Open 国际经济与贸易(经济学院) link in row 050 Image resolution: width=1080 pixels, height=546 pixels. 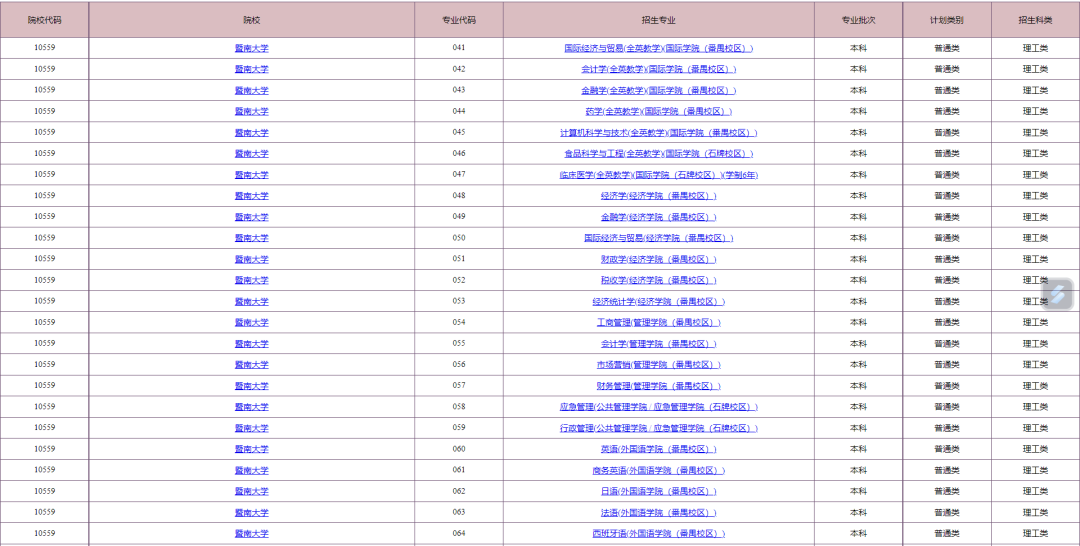[x=658, y=238]
